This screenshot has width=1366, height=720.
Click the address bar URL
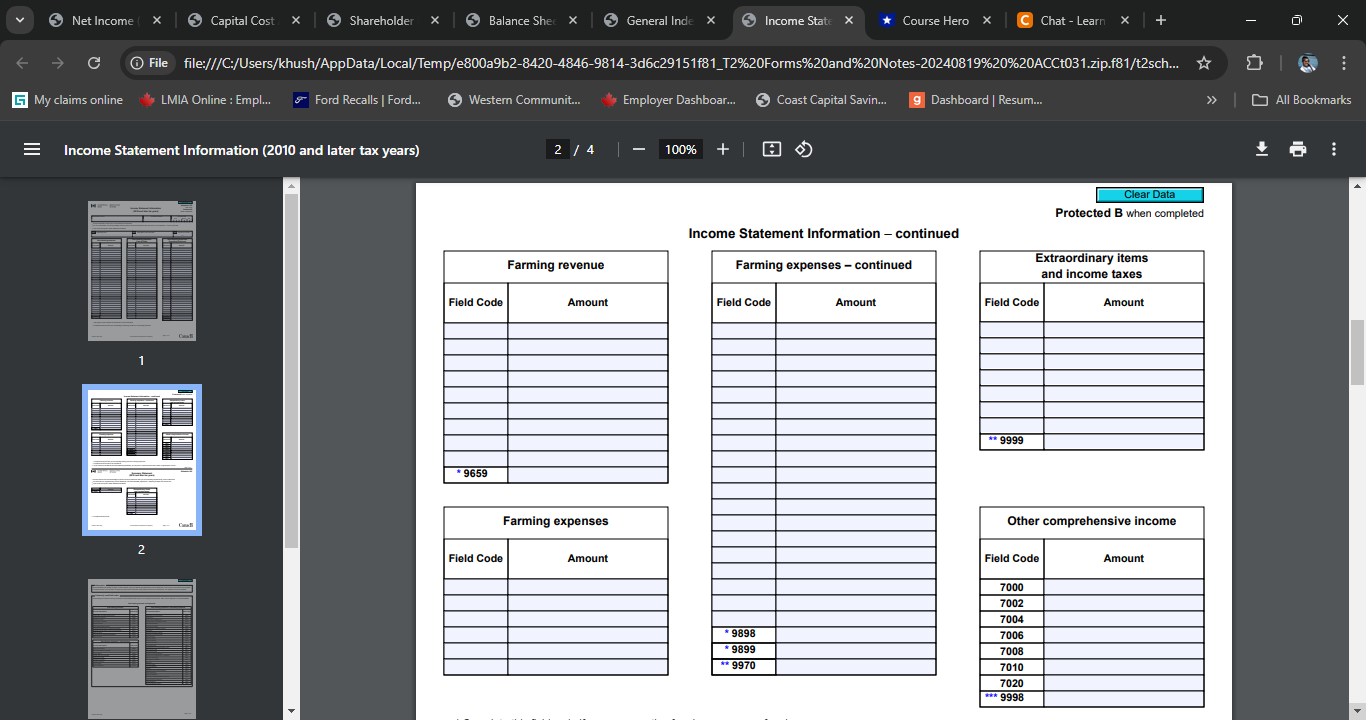click(681, 63)
